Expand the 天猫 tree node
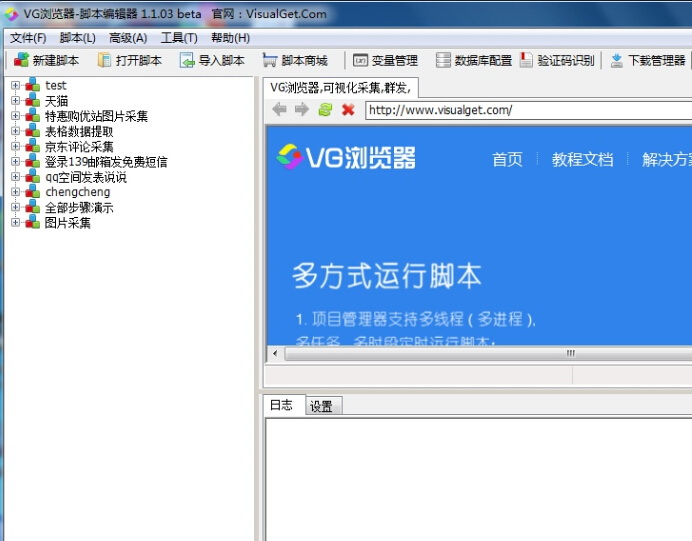Screen dimensions: 692x541 click(15, 101)
